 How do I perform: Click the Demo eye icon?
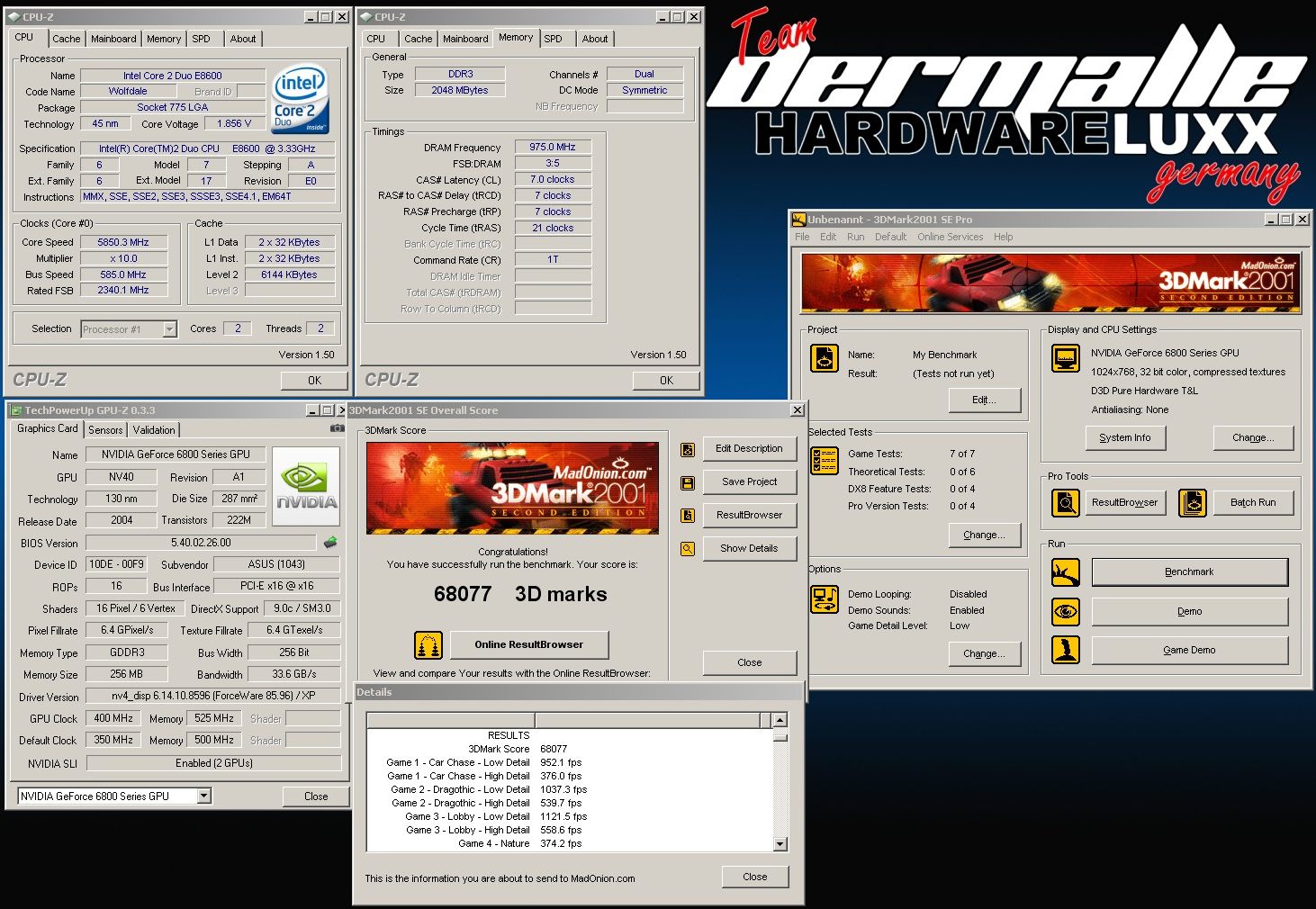[x=1066, y=611]
